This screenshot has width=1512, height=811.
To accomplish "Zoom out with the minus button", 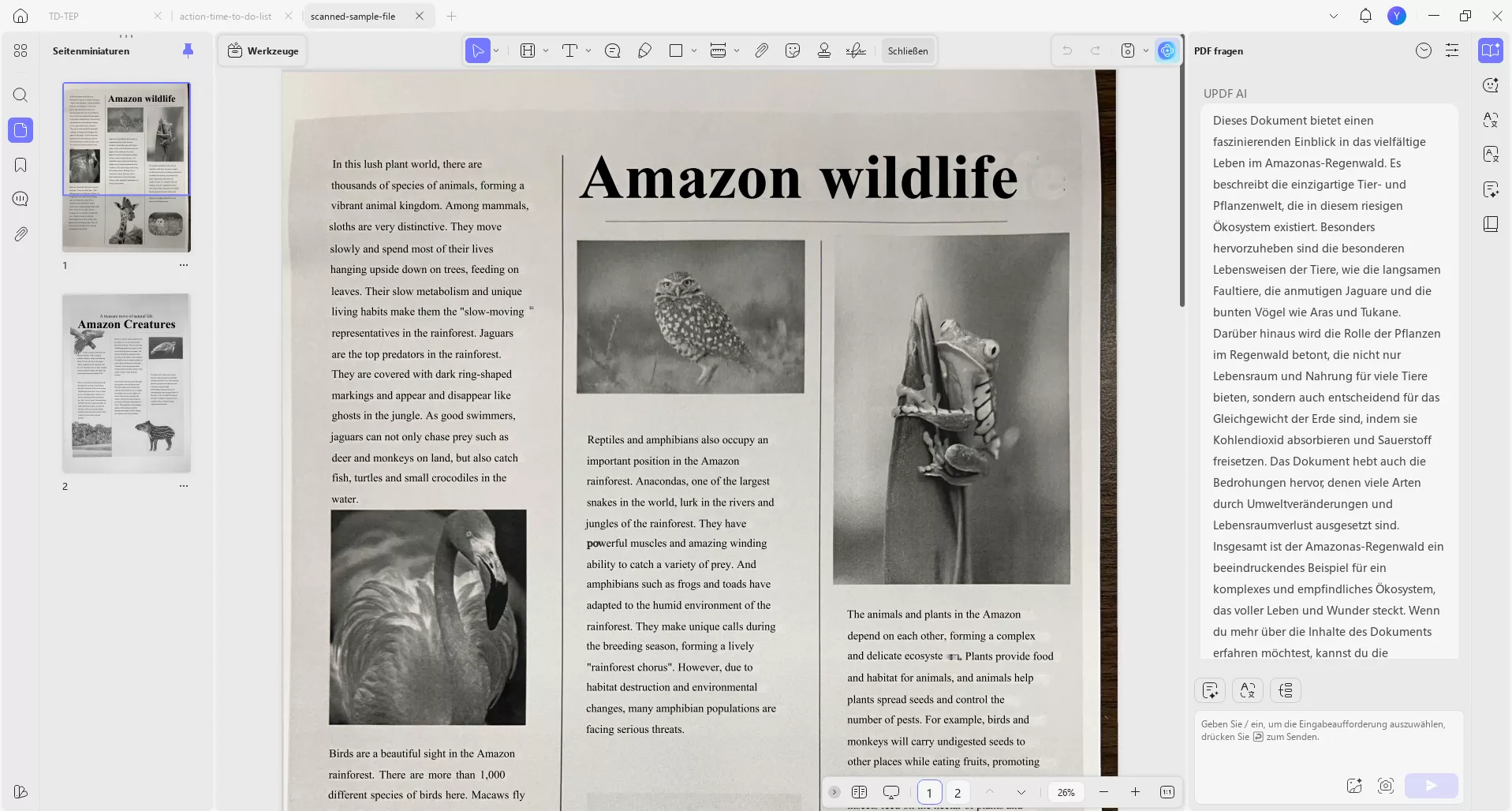I will click(1103, 792).
